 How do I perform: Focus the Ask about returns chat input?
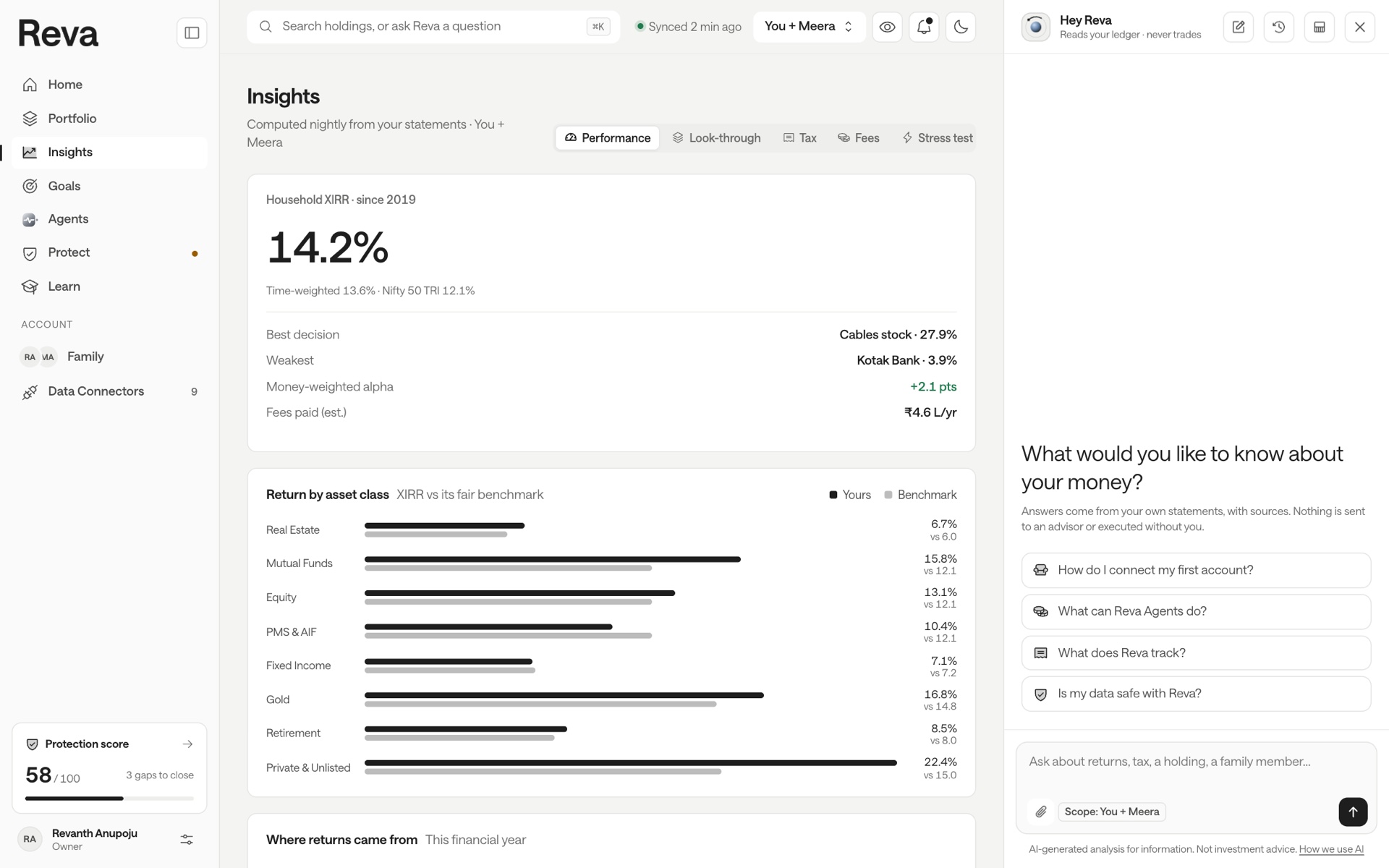point(1196,762)
